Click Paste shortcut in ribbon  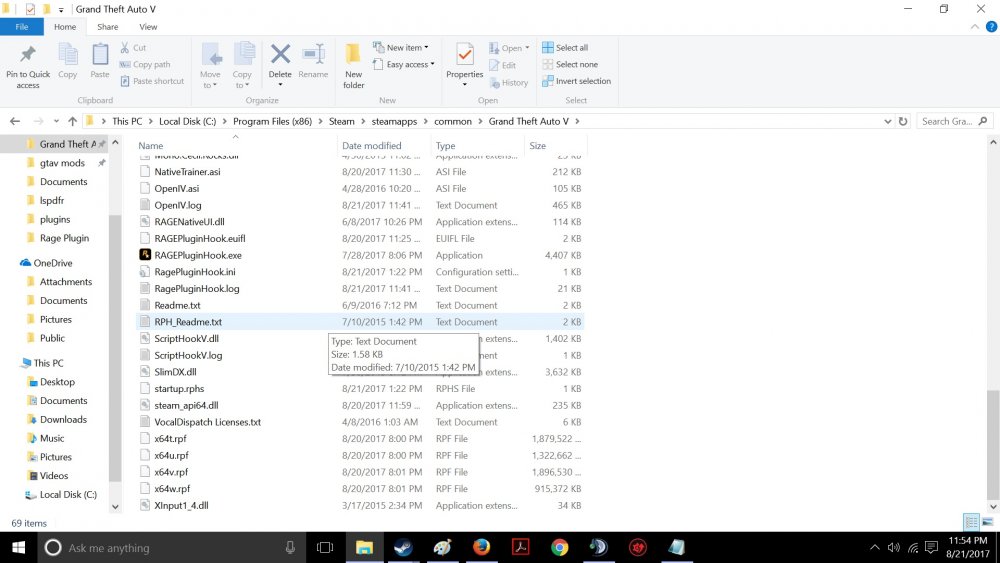[152, 81]
